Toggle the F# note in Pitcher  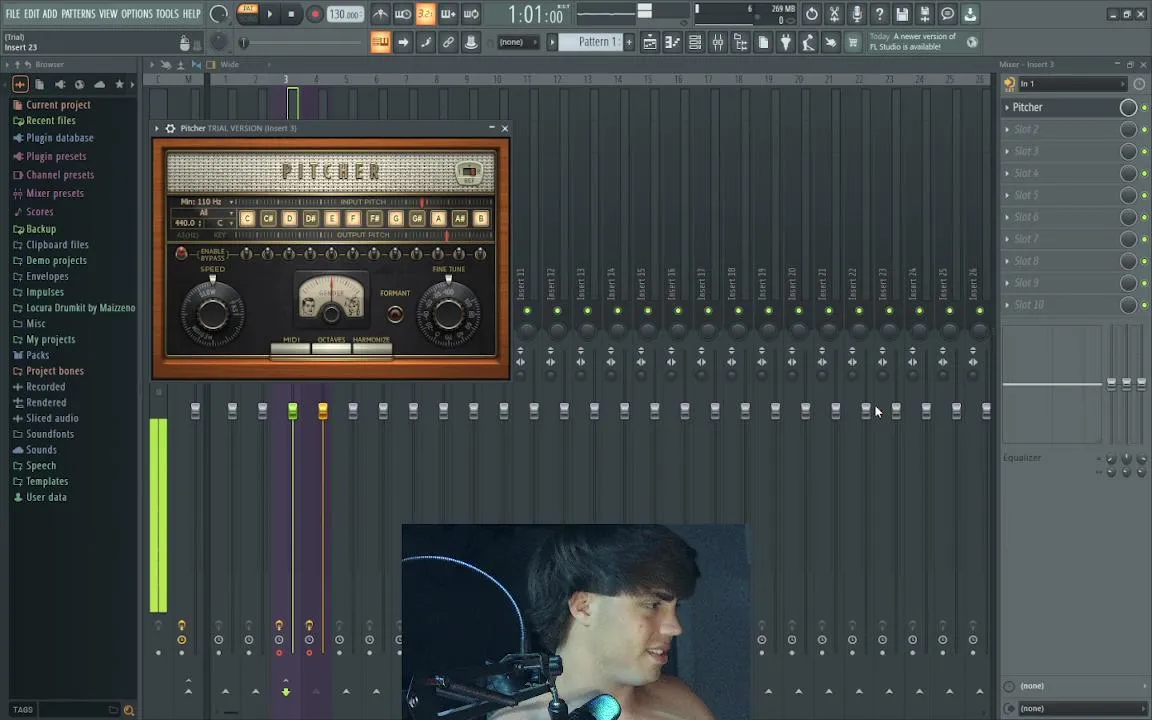375,218
